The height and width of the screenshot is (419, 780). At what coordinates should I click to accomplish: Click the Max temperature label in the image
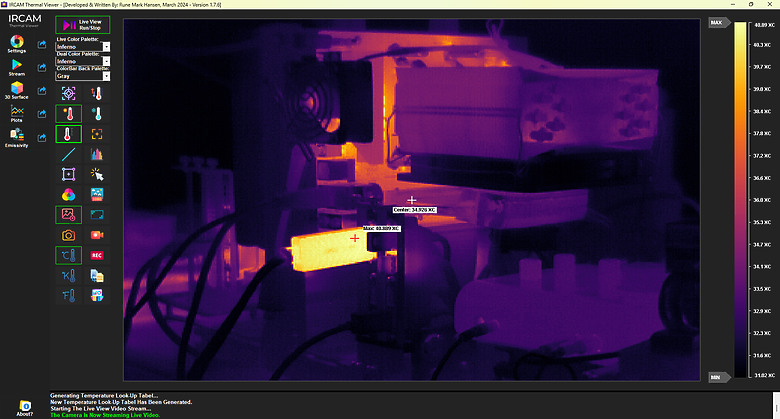point(381,228)
